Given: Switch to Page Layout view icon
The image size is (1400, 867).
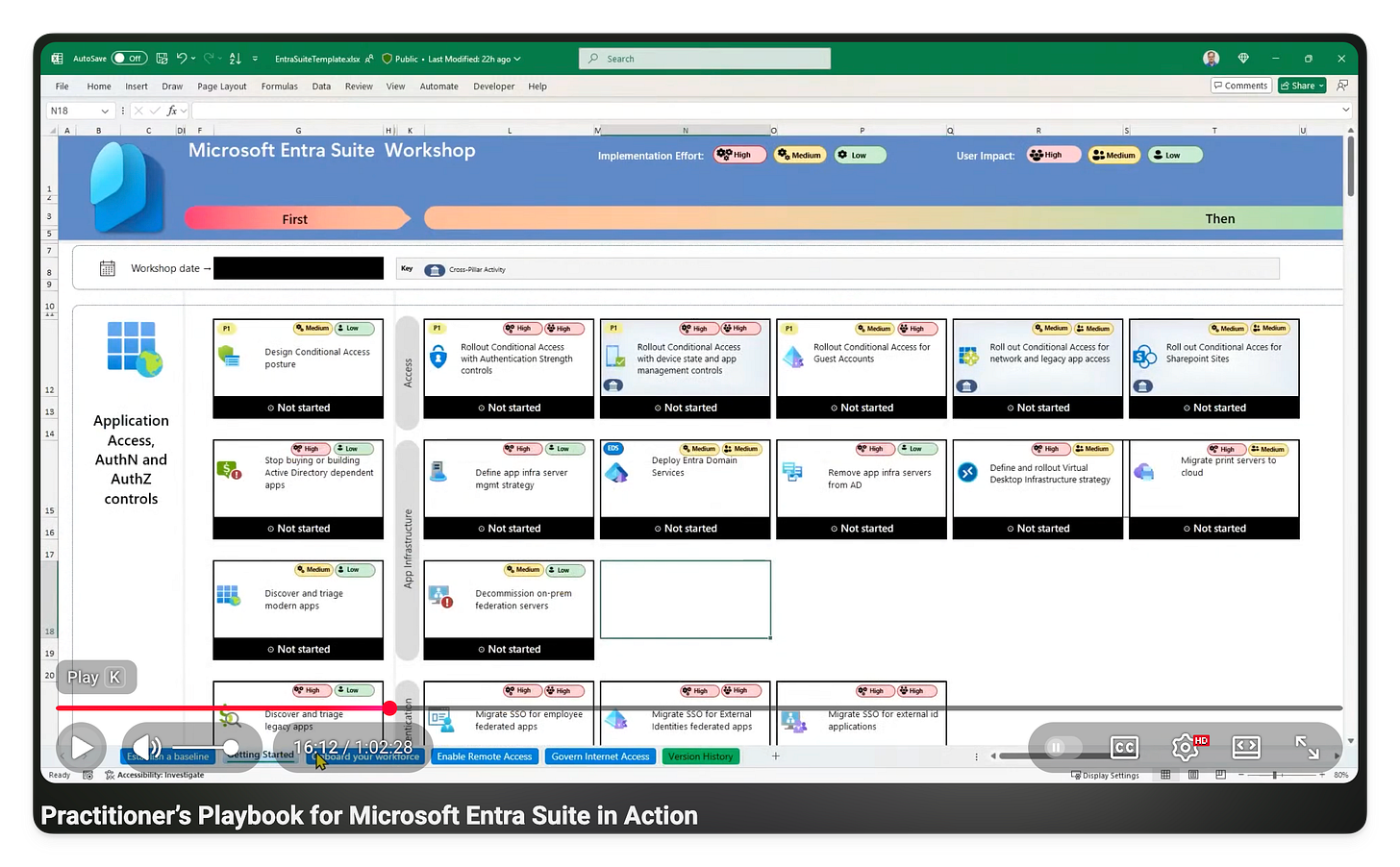Looking at the screenshot, I should 1193,775.
